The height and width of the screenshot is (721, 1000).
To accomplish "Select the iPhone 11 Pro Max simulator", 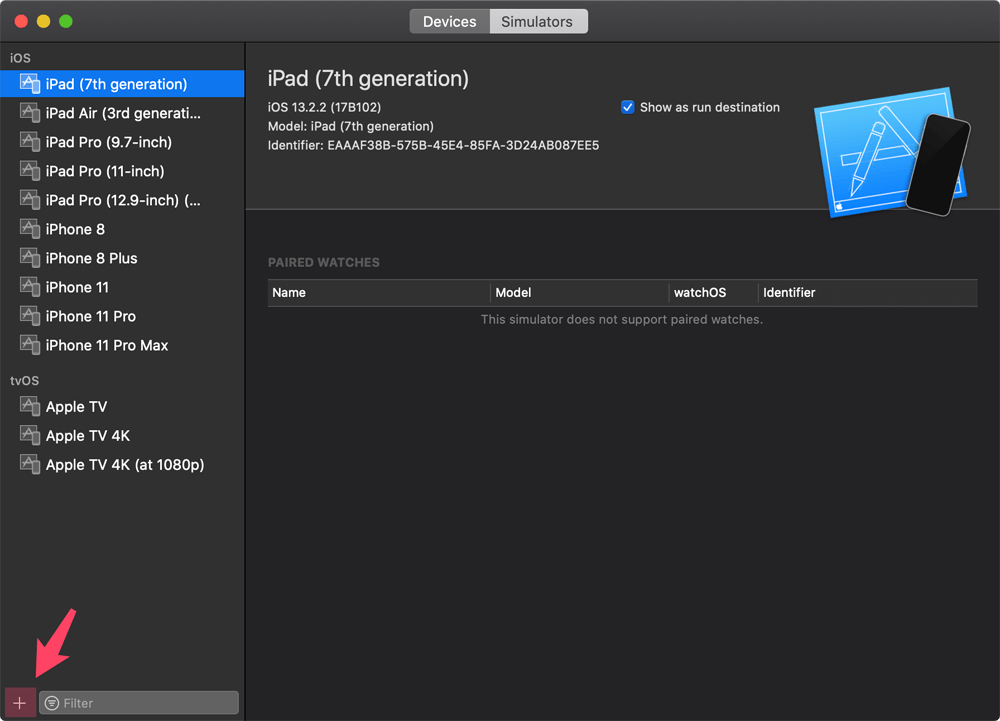I will click(x=122, y=345).
